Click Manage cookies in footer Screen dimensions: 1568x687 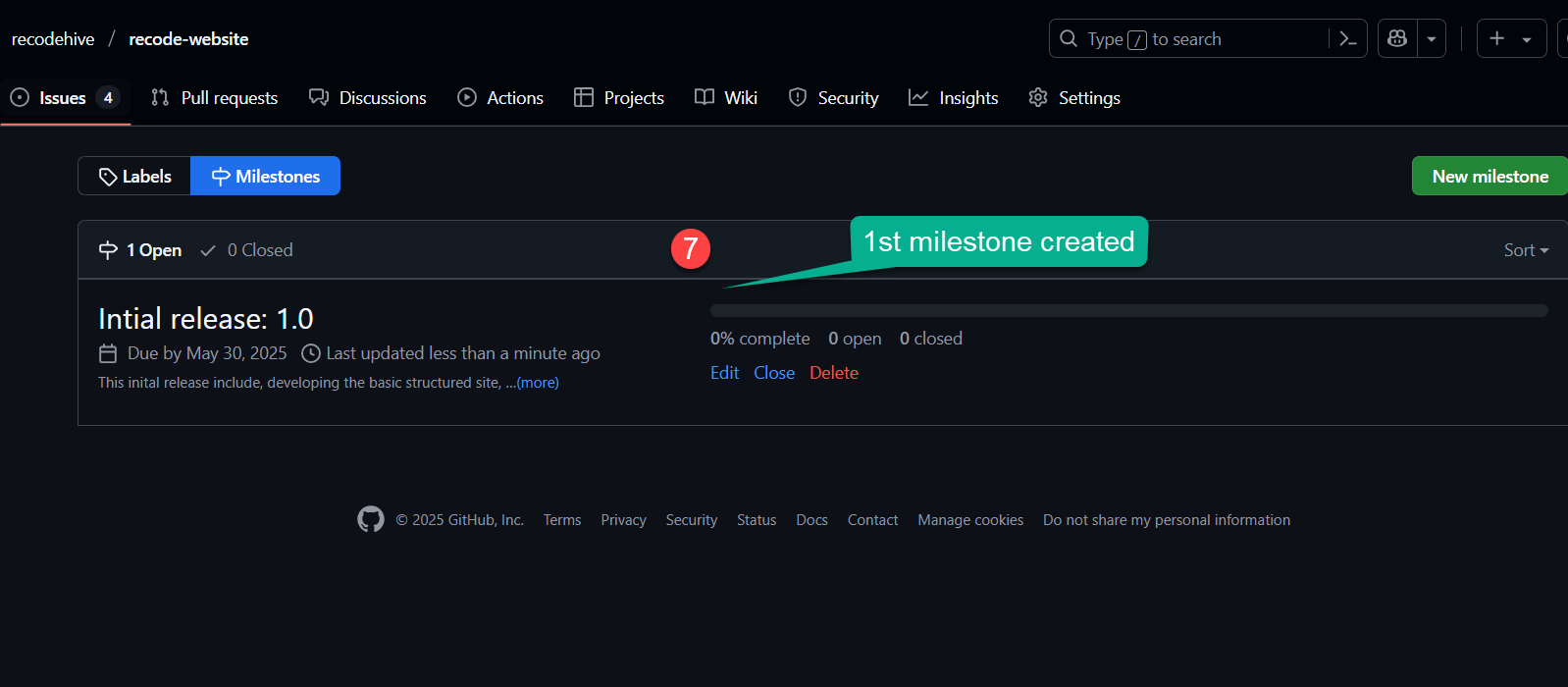[x=970, y=520]
